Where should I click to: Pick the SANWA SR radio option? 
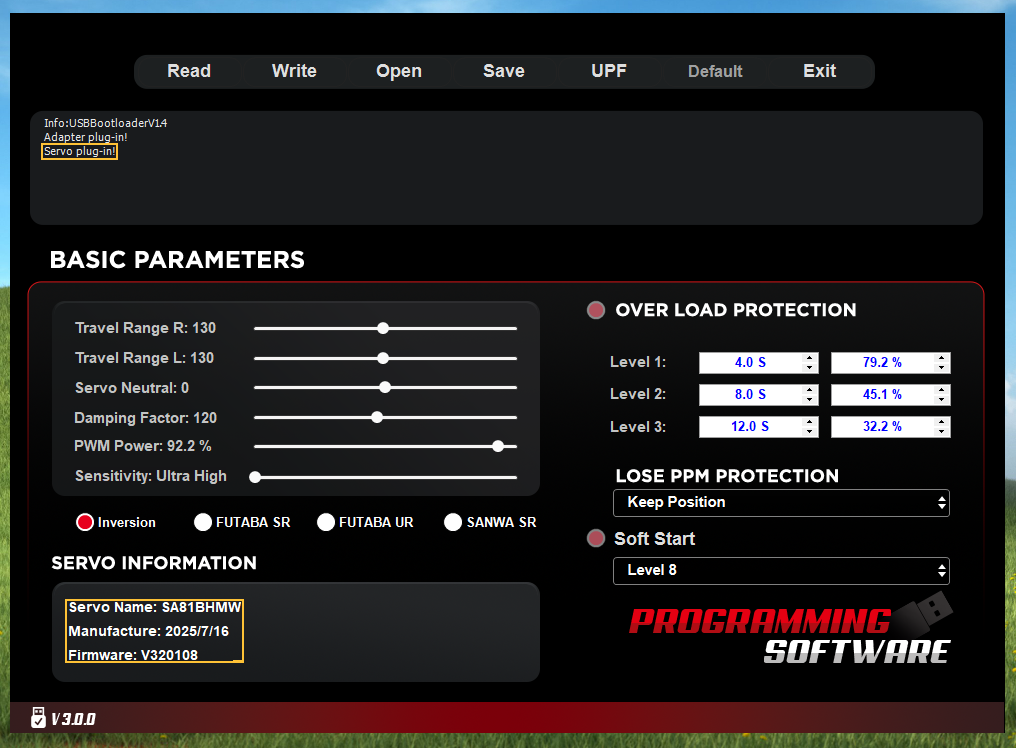(453, 522)
